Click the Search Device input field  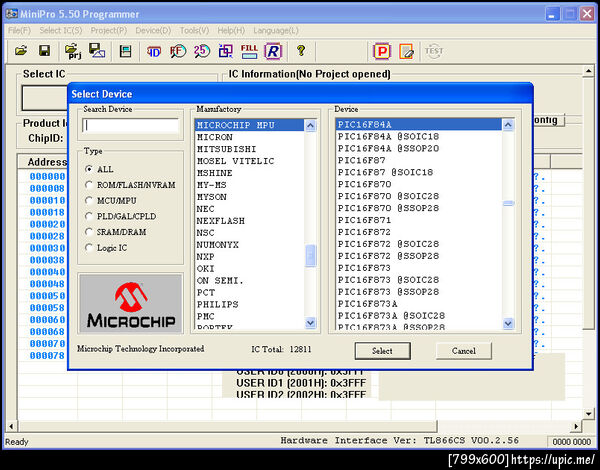[130, 126]
